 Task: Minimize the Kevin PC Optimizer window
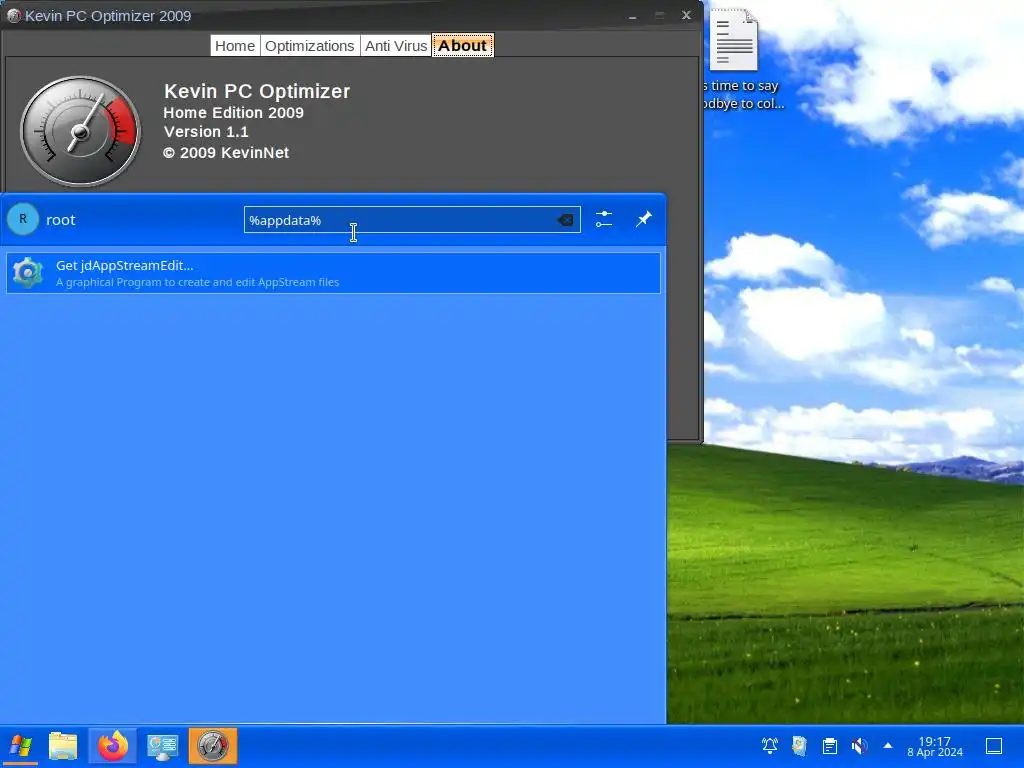click(632, 16)
